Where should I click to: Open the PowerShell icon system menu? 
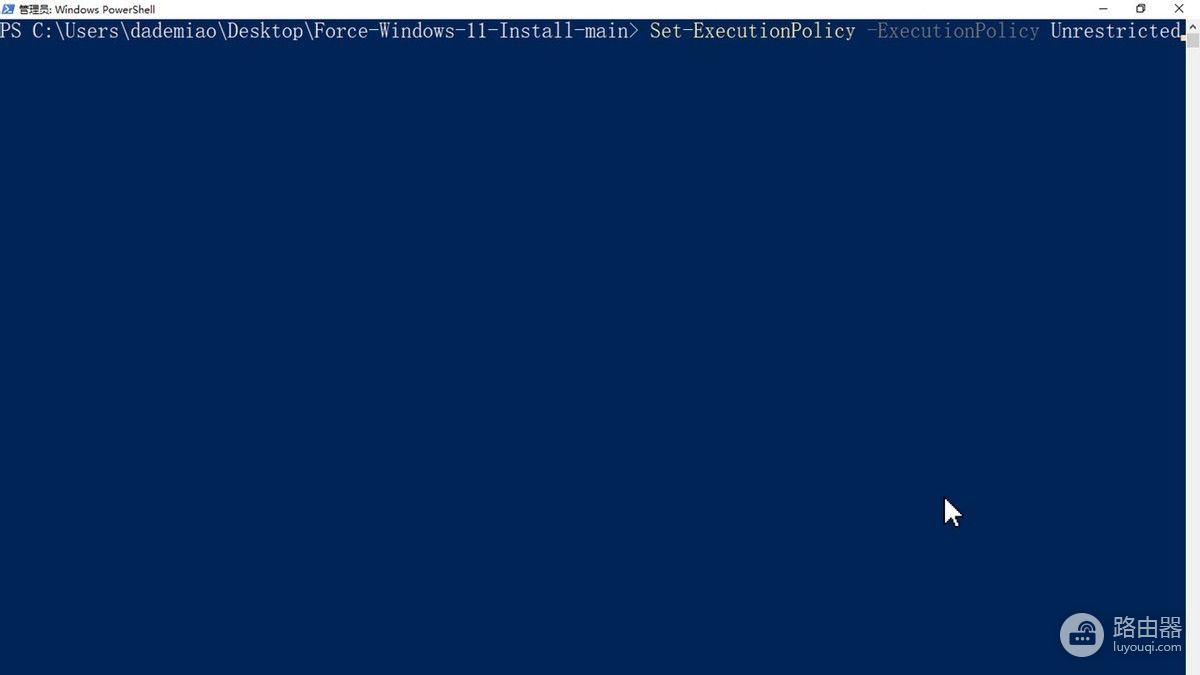pos(8,9)
